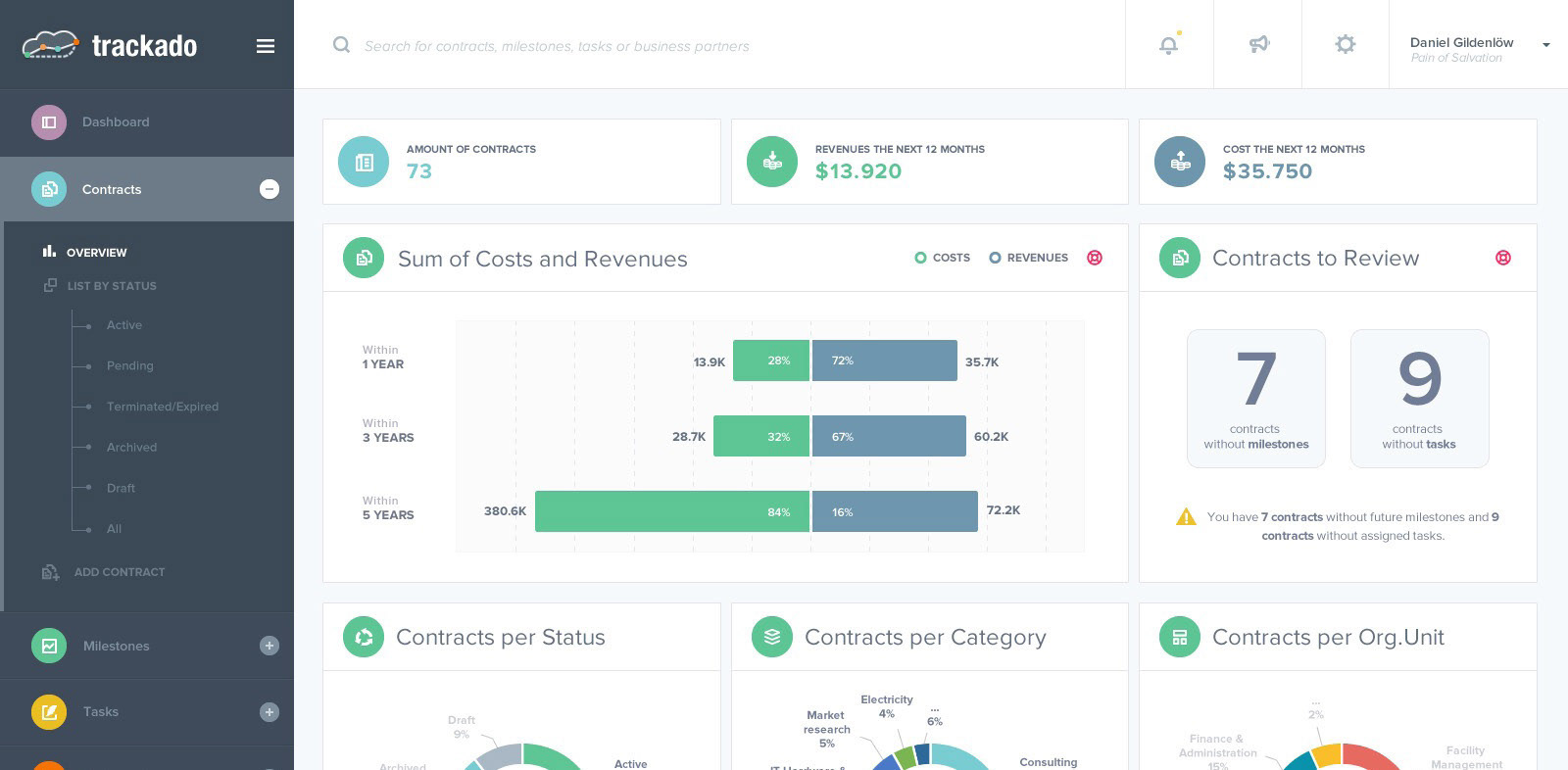
Task: Click the Amount of Contracts card icon
Action: tap(364, 162)
